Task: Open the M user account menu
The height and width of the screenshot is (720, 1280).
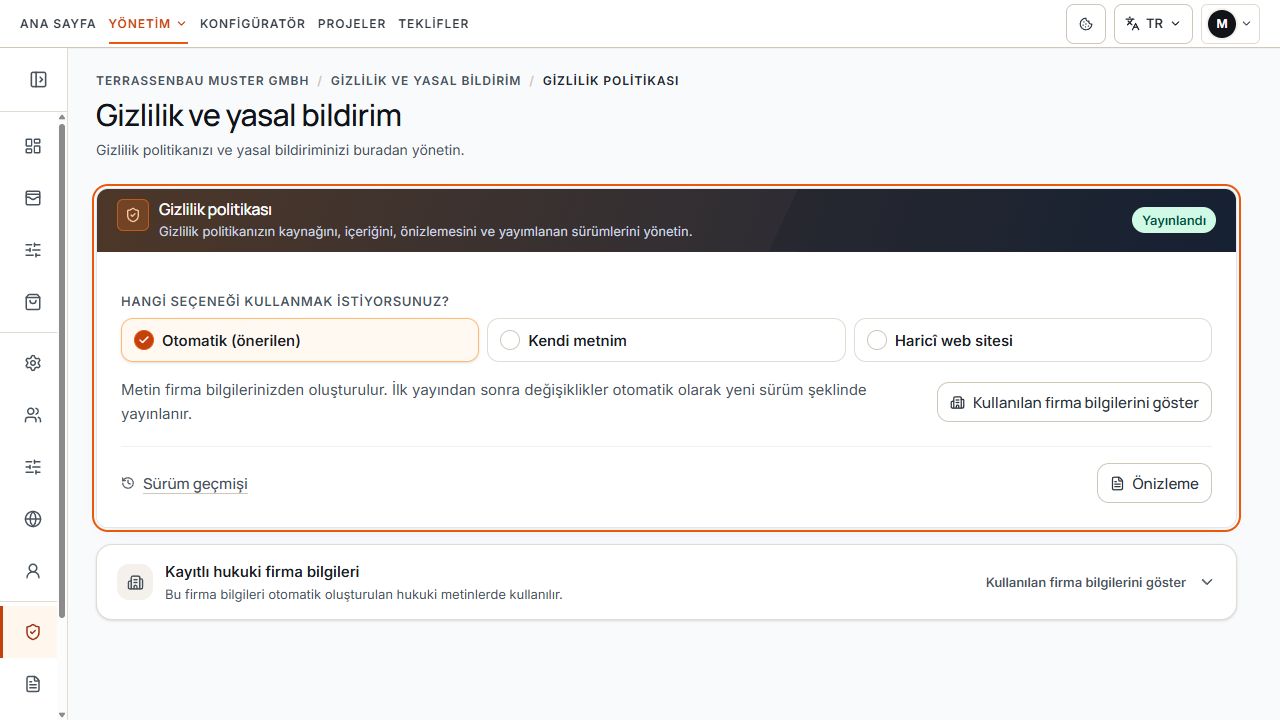Action: [1230, 24]
